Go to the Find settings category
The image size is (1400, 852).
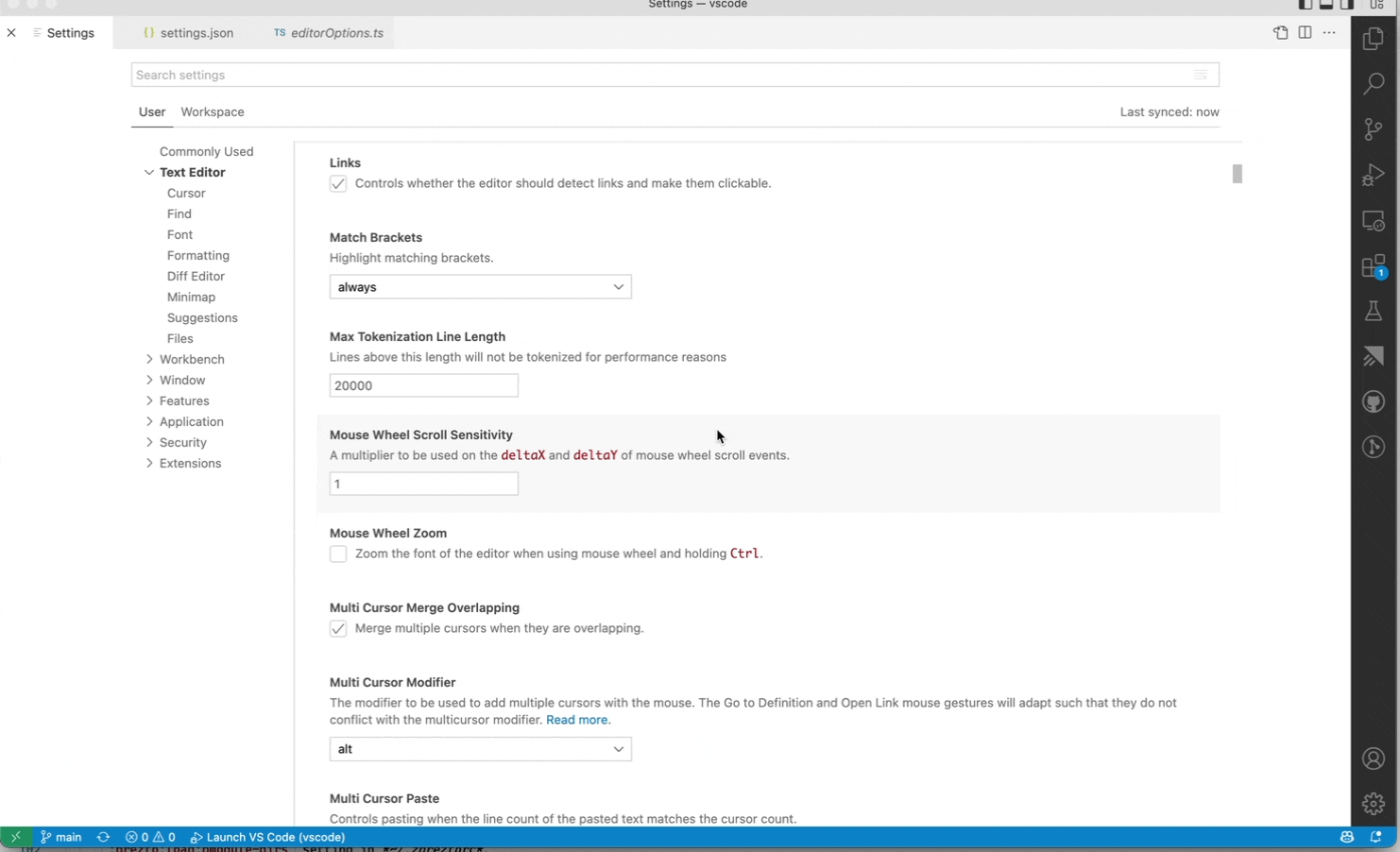click(179, 214)
